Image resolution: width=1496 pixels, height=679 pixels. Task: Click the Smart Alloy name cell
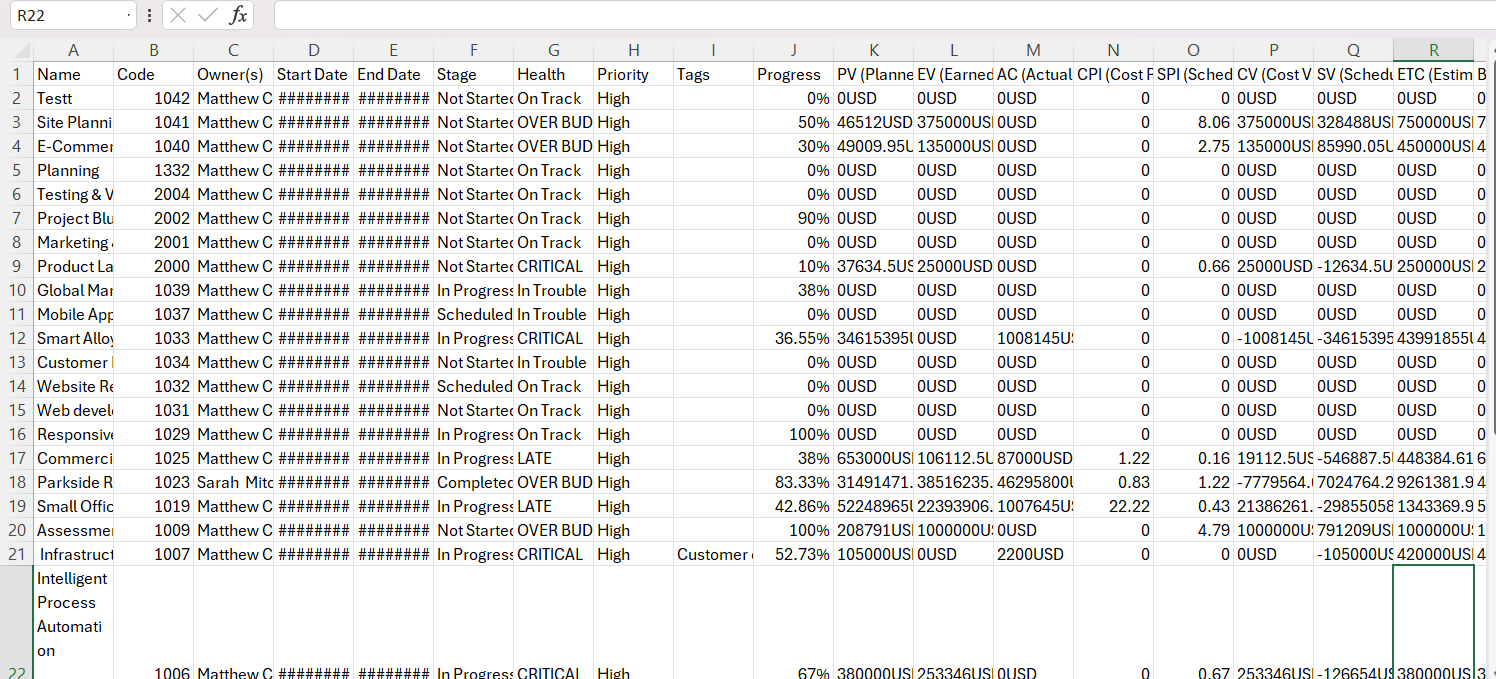coord(73,338)
